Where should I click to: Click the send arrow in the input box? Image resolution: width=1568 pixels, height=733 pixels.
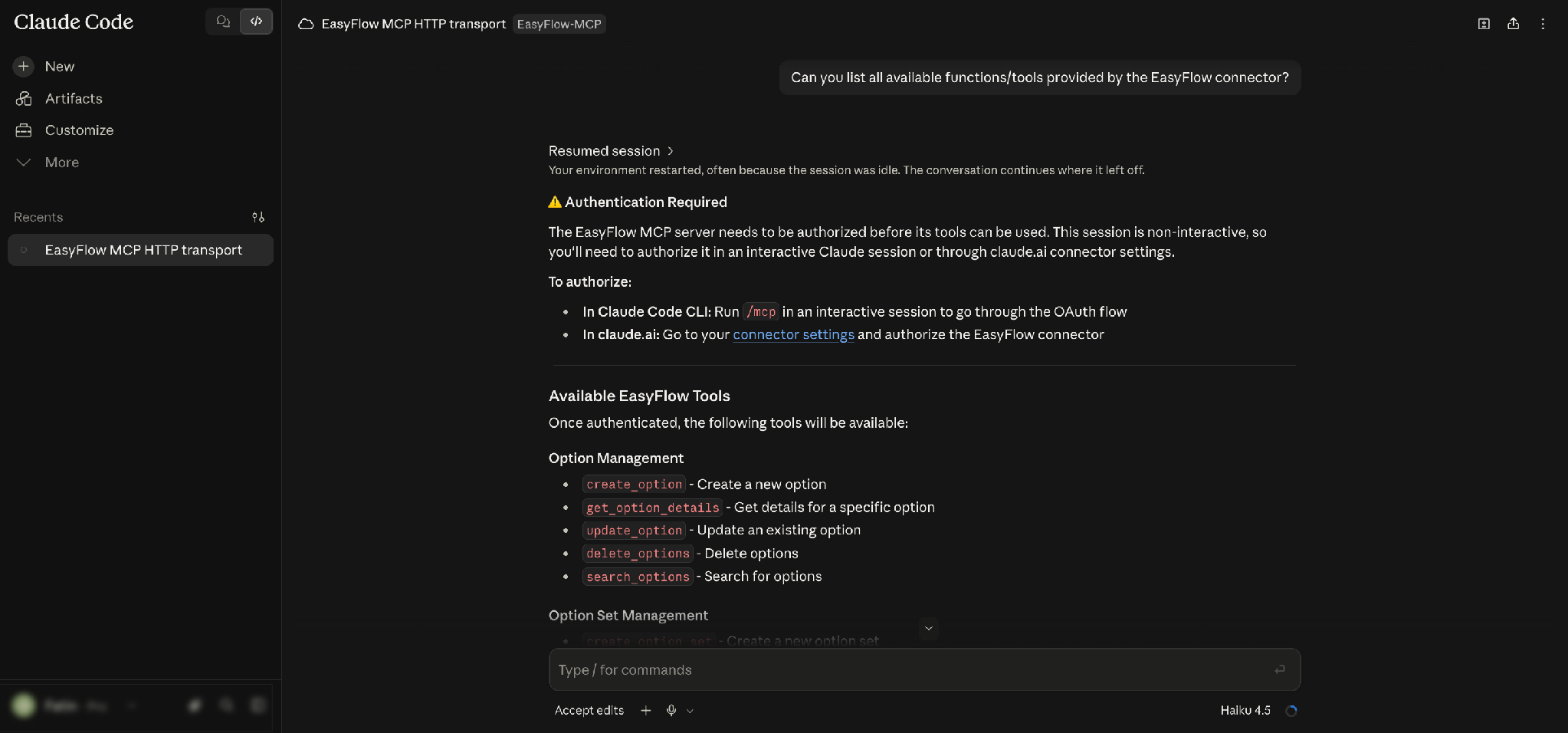pos(1280,670)
